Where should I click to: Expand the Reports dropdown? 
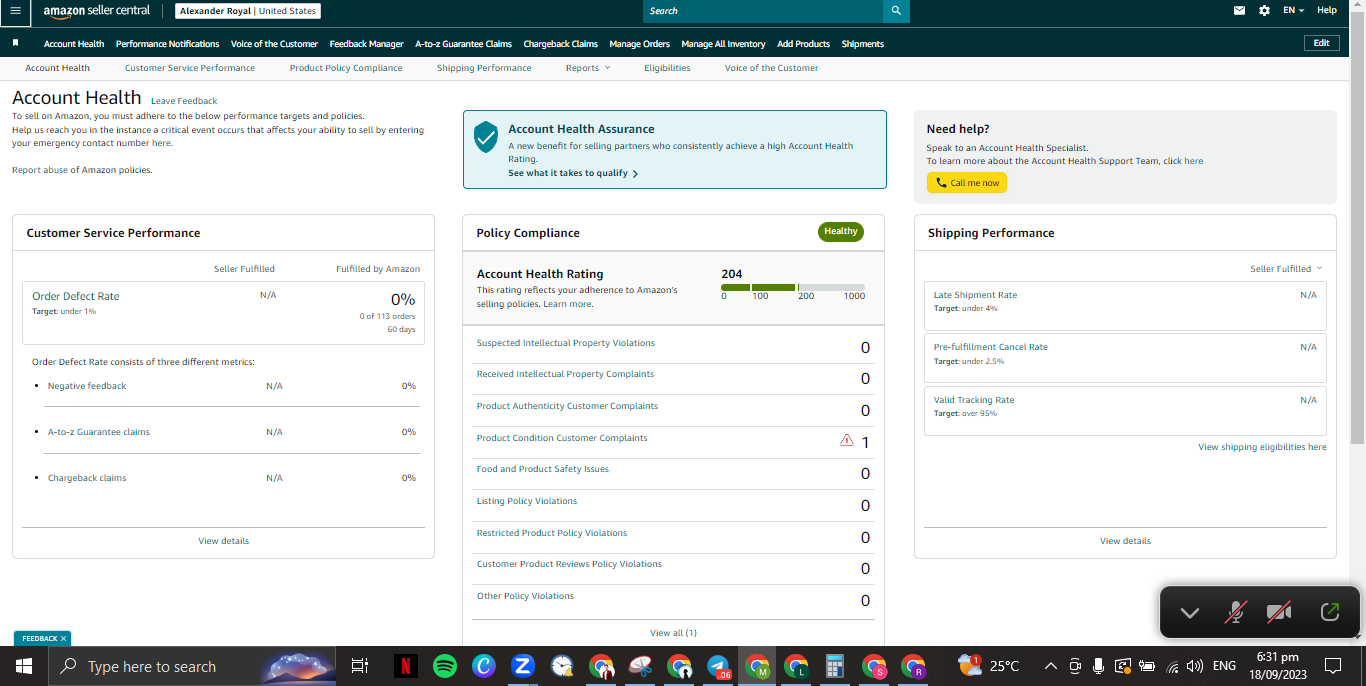[587, 68]
